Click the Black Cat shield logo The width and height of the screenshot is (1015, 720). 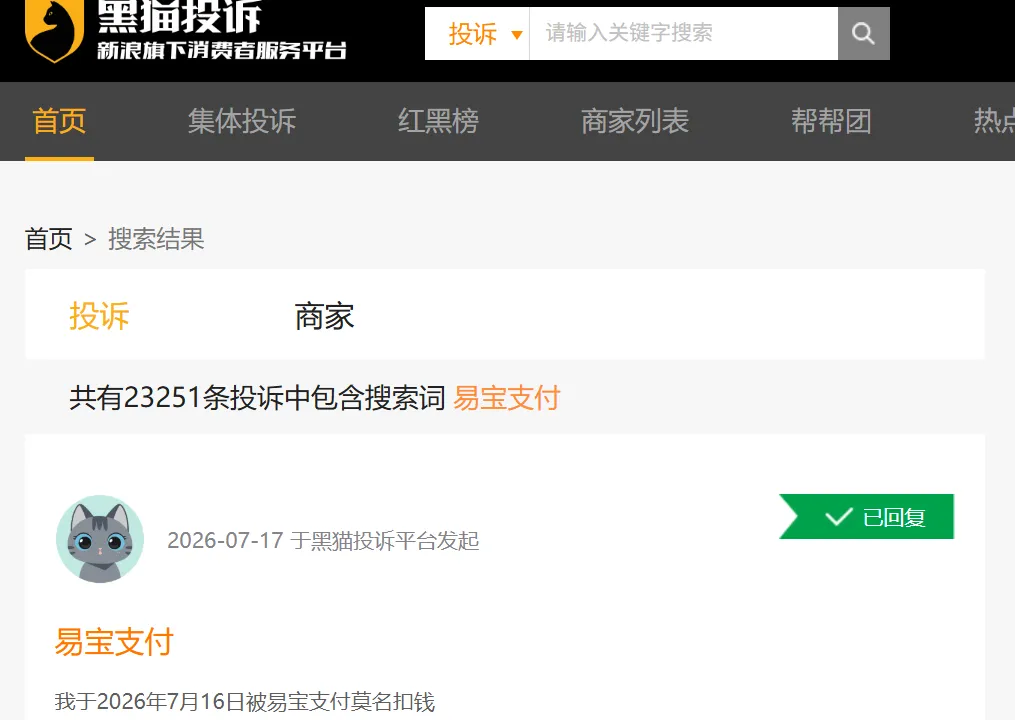[x=54, y=30]
